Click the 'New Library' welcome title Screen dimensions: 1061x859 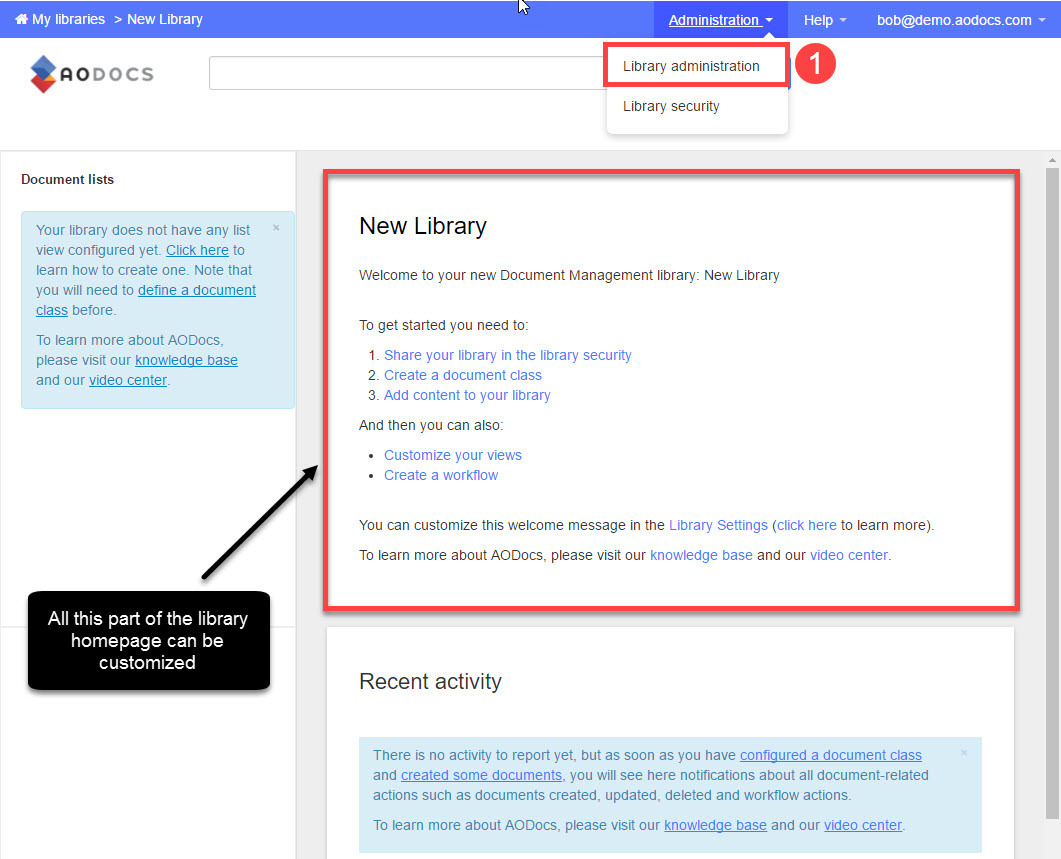tap(423, 225)
